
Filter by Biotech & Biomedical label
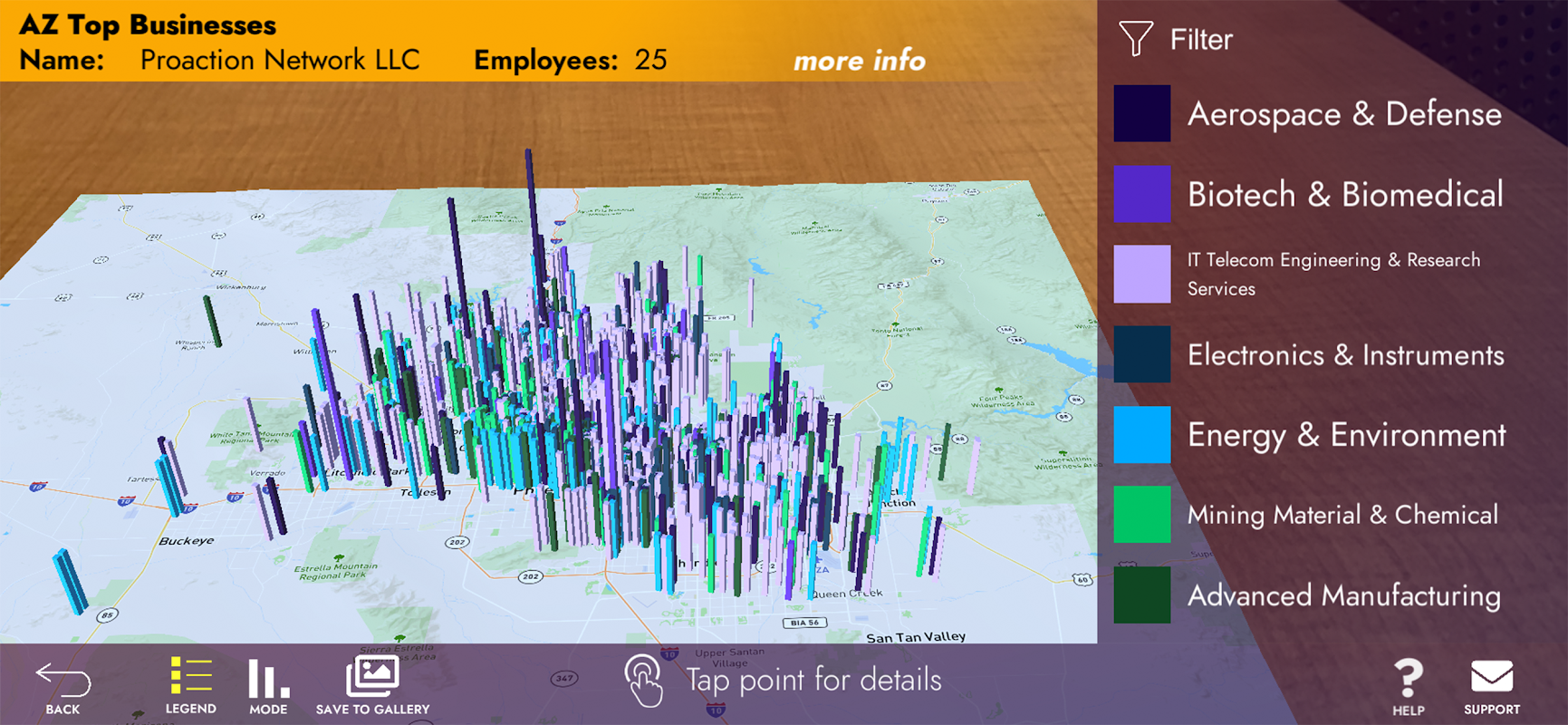pos(1345,195)
